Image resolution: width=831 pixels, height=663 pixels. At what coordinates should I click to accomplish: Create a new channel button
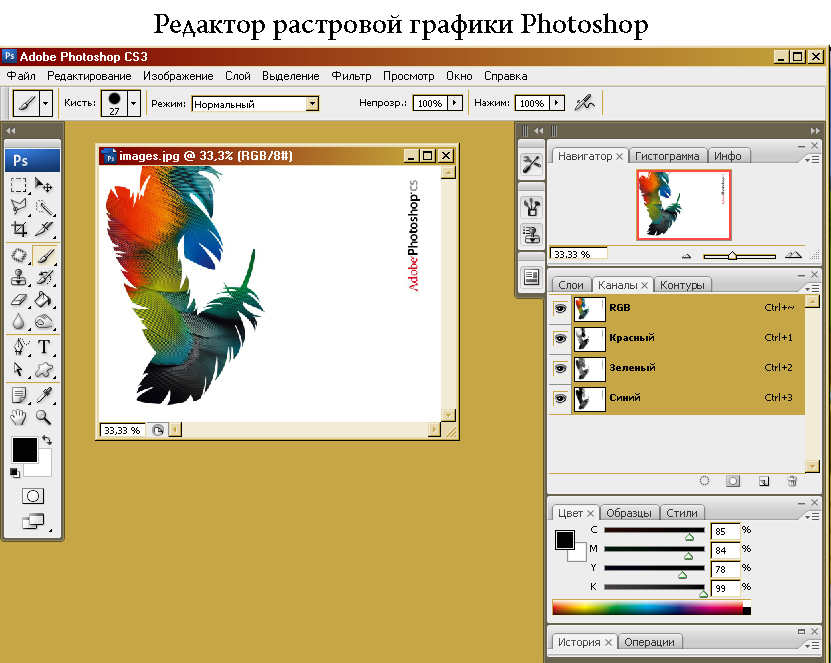click(764, 481)
